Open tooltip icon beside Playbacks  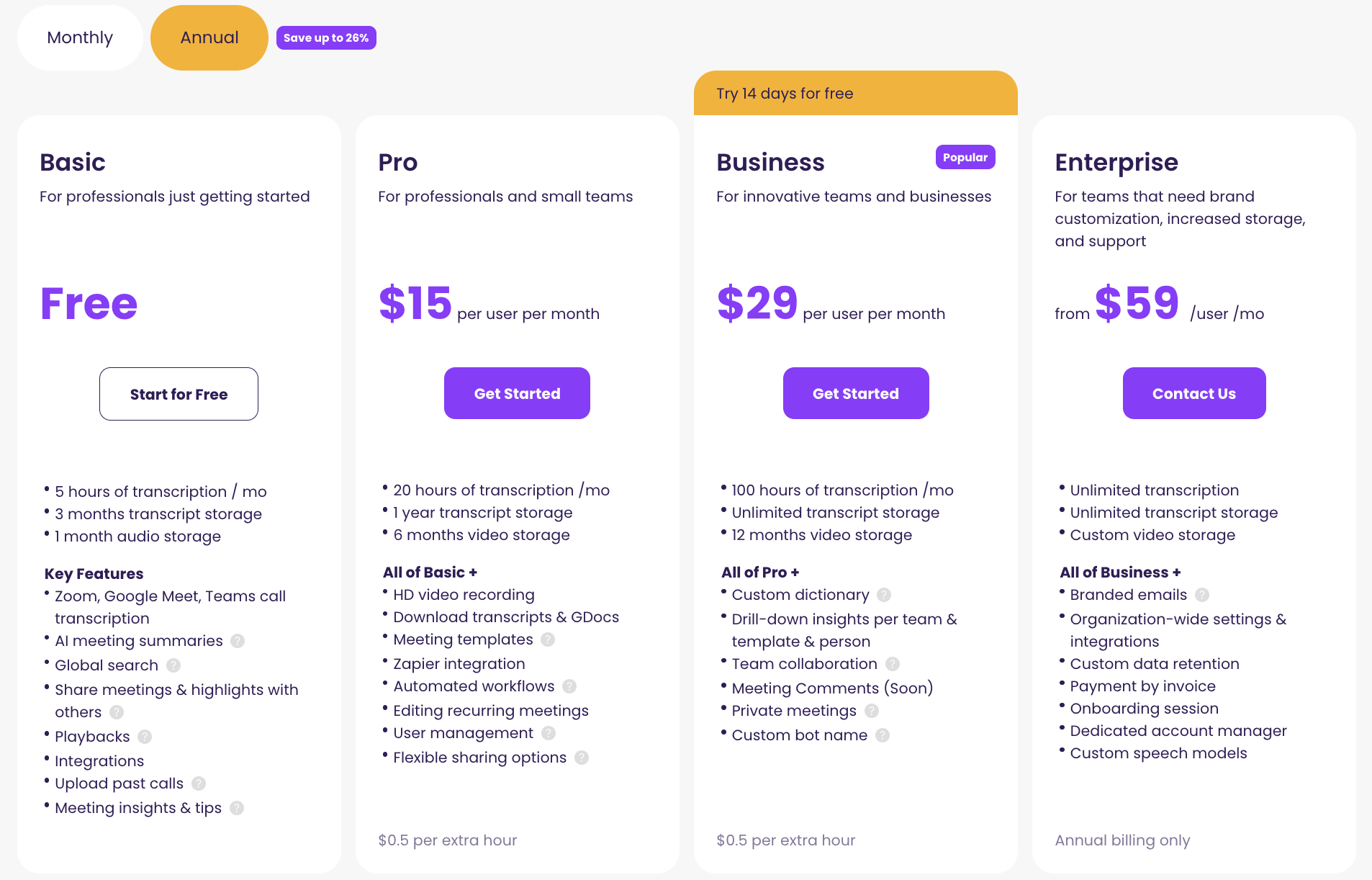click(145, 737)
